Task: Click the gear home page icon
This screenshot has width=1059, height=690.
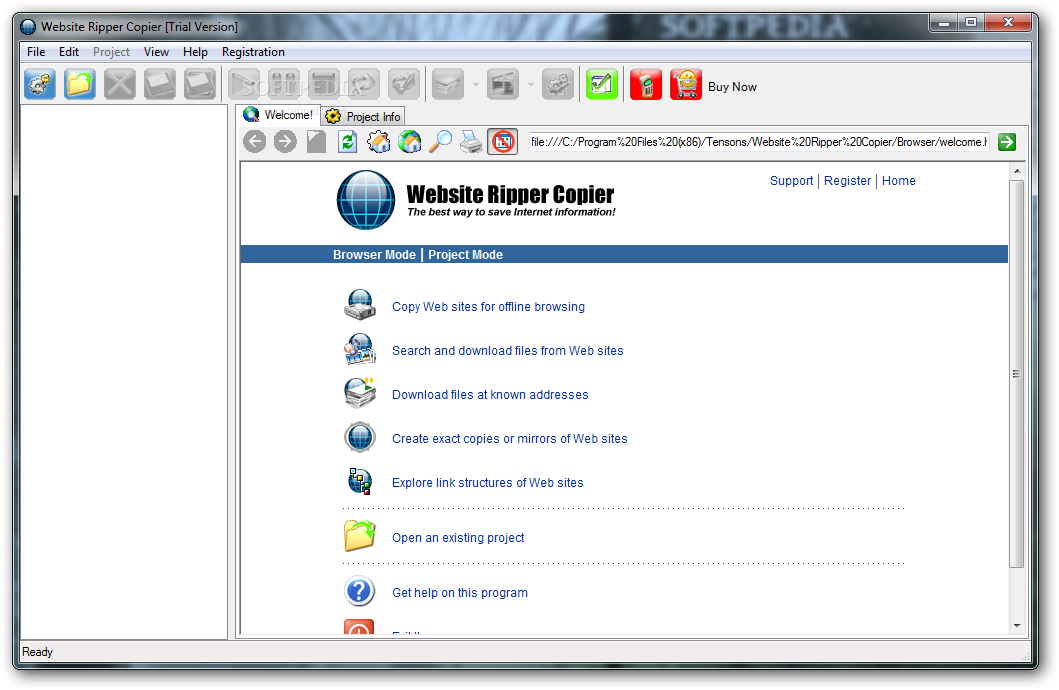Action: coord(378,142)
